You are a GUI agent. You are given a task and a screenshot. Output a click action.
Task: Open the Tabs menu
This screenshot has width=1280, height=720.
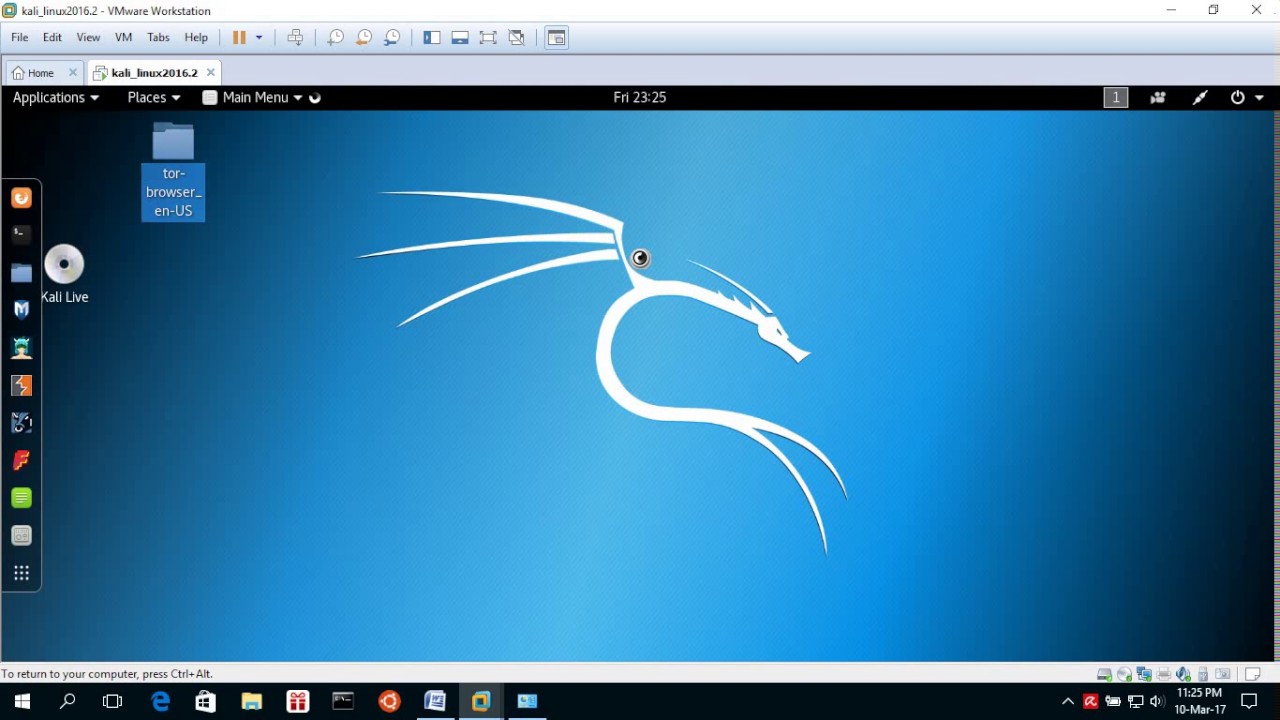(x=158, y=37)
